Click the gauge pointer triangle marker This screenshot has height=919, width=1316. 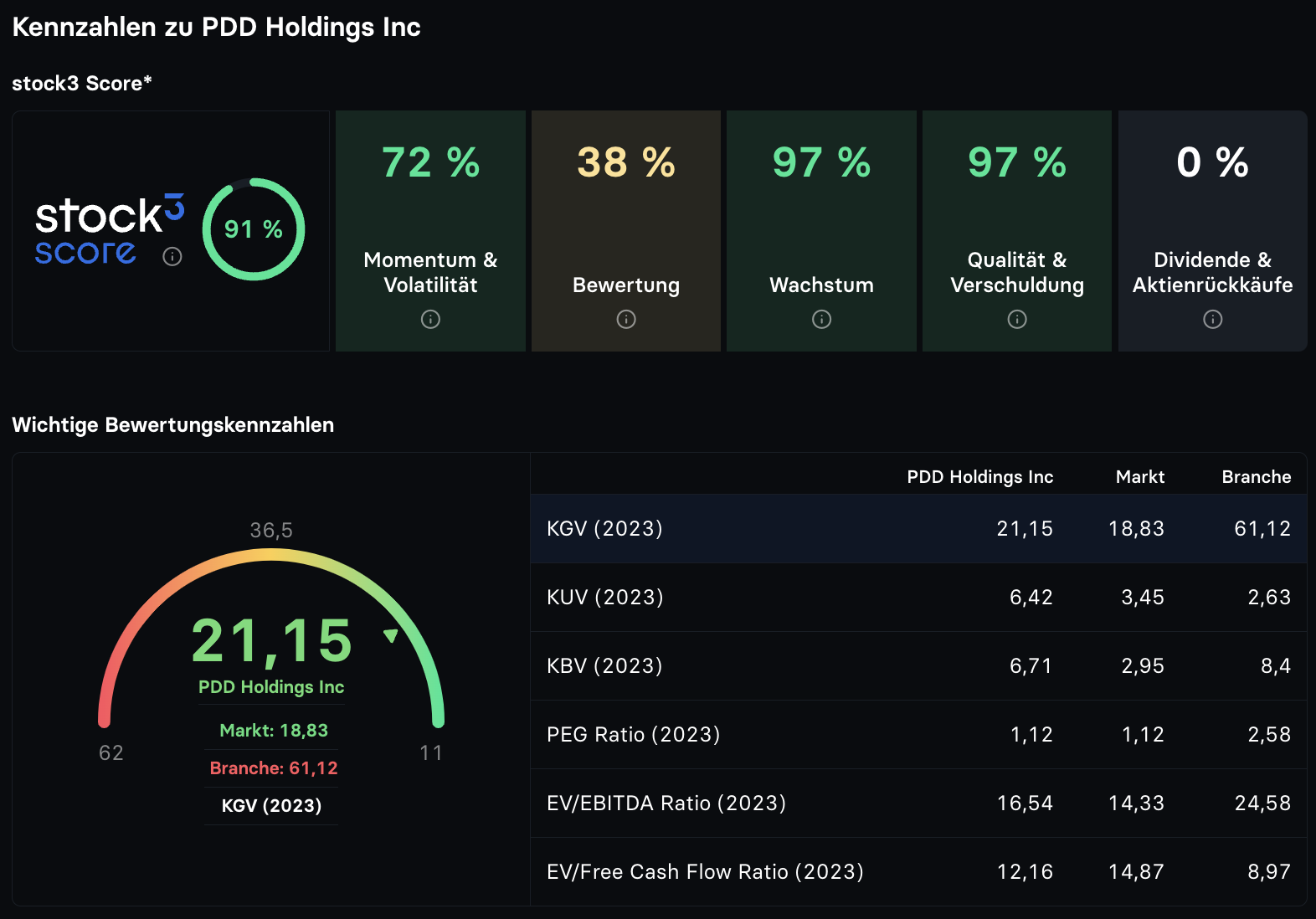(x=390, y=635)
